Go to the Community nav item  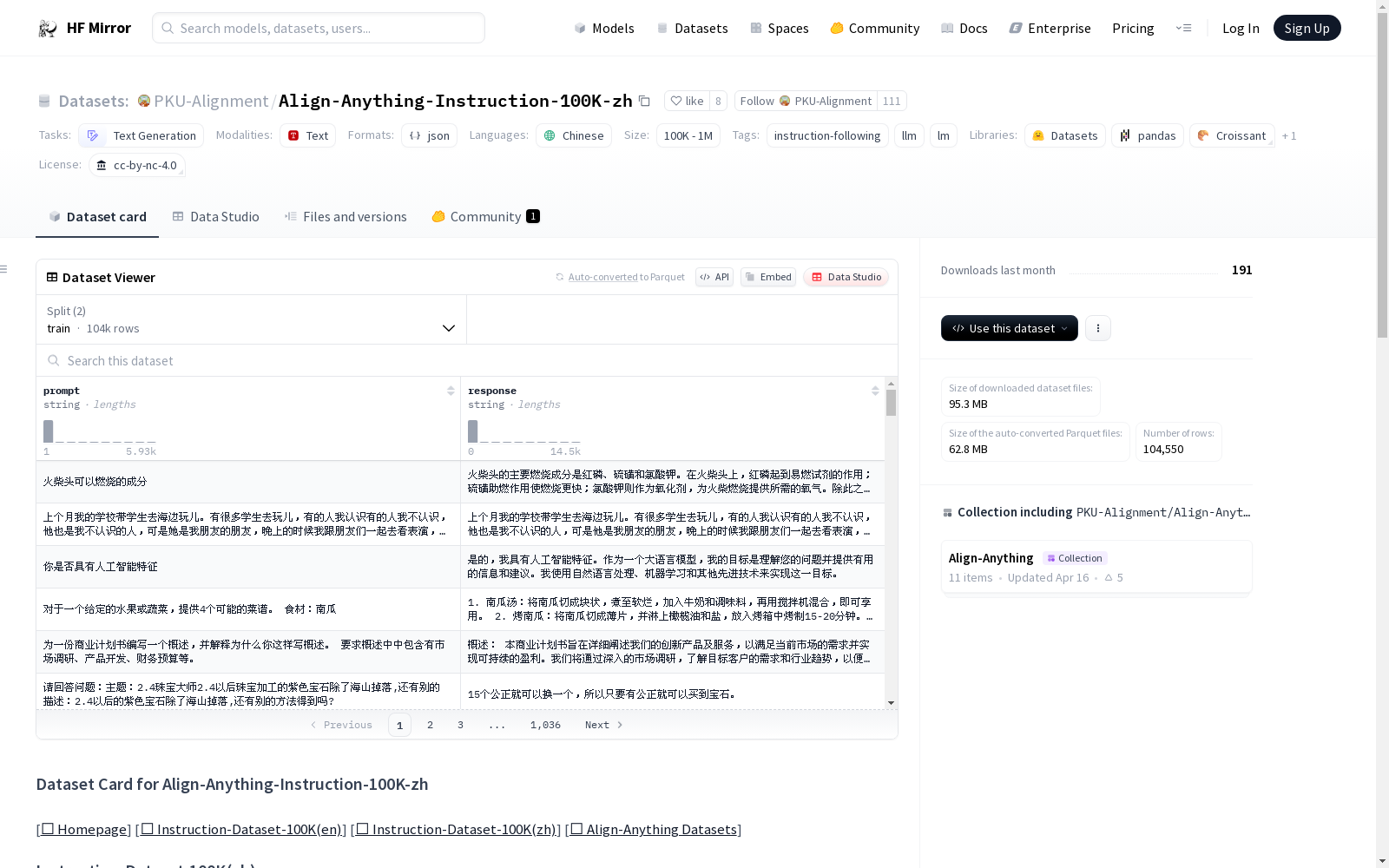tap(875, 28)
